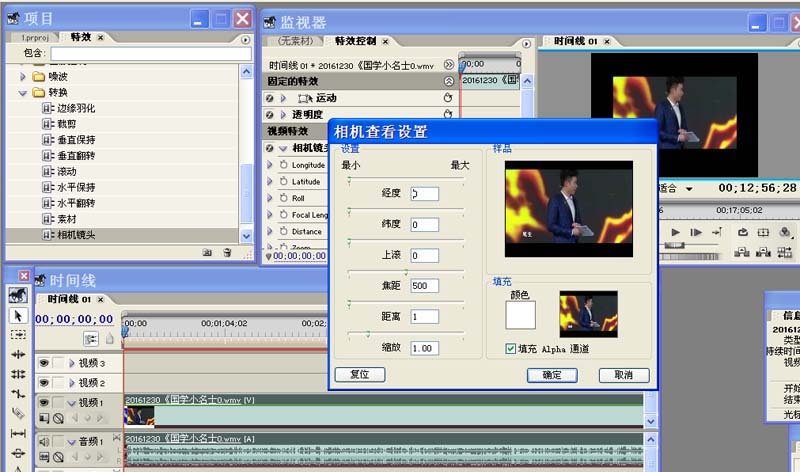
Task: Click the loop icon in program monitor
Action: click(x=742, y=232)
